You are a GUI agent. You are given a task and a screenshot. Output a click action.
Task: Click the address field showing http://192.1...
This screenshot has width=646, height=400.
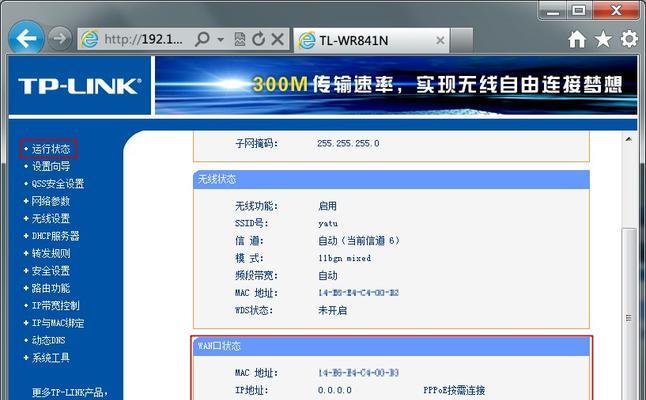(143, 40)
